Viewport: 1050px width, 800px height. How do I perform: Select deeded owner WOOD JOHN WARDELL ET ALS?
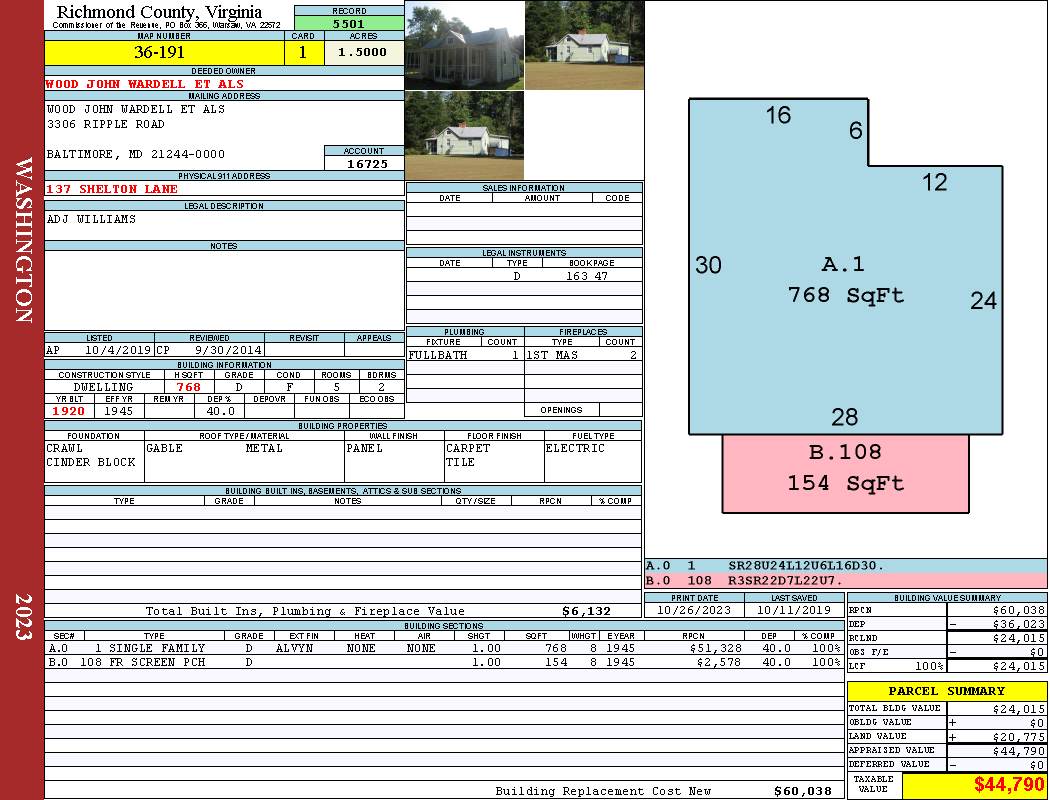(145, 84)
